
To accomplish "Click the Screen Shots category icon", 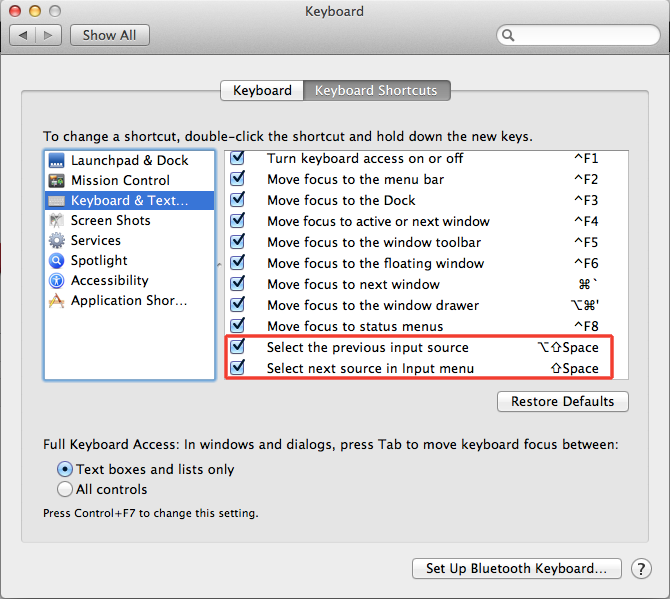I will (56, 220).
